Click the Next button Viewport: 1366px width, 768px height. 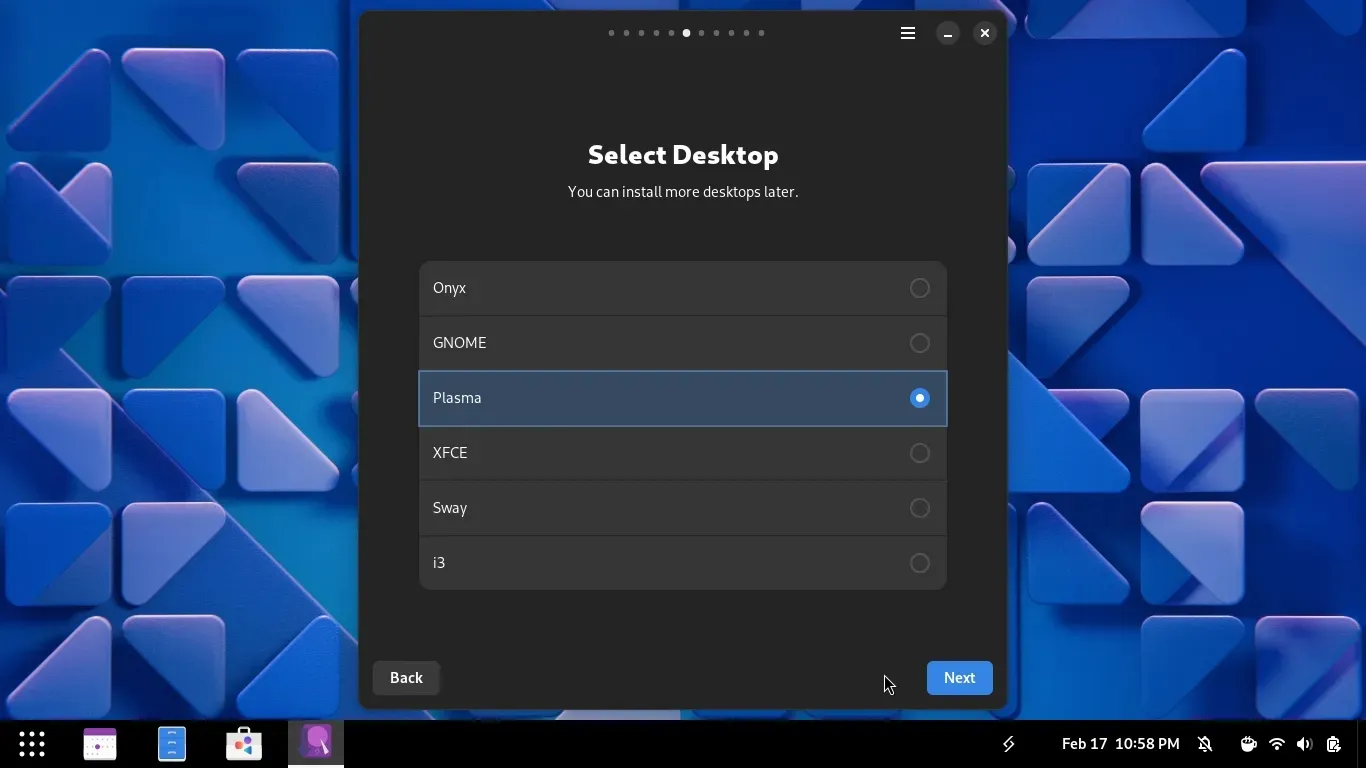pyautogui.click(x=959, y=678)
